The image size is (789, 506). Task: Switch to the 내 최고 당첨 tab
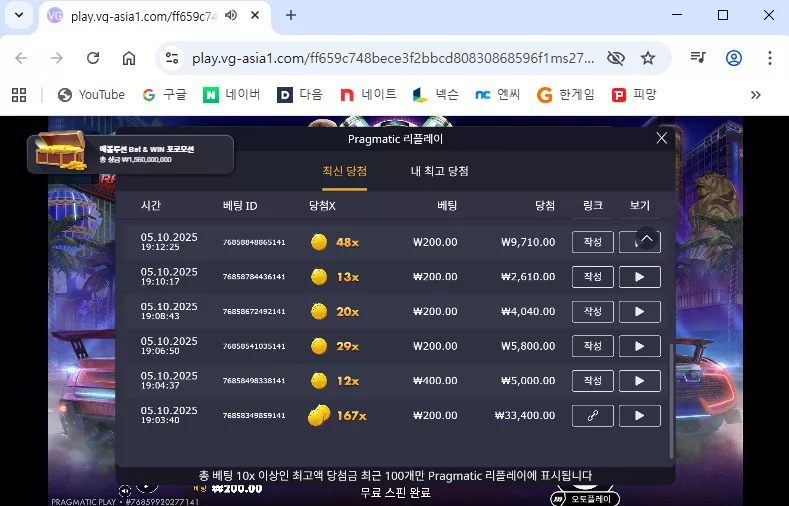click(440, 171)
